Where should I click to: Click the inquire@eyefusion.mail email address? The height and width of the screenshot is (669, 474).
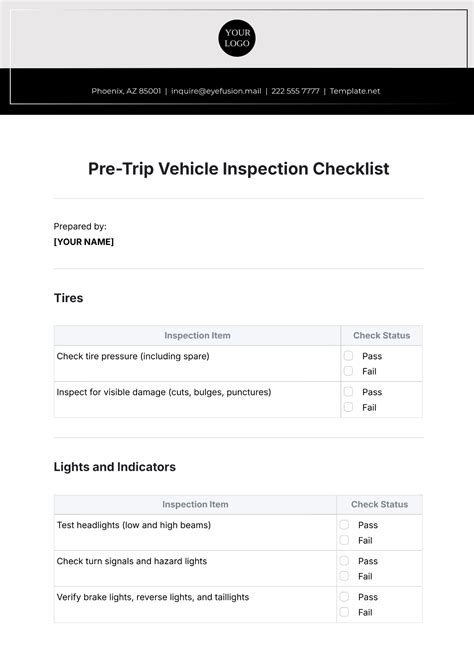click(x=216, y=91)
